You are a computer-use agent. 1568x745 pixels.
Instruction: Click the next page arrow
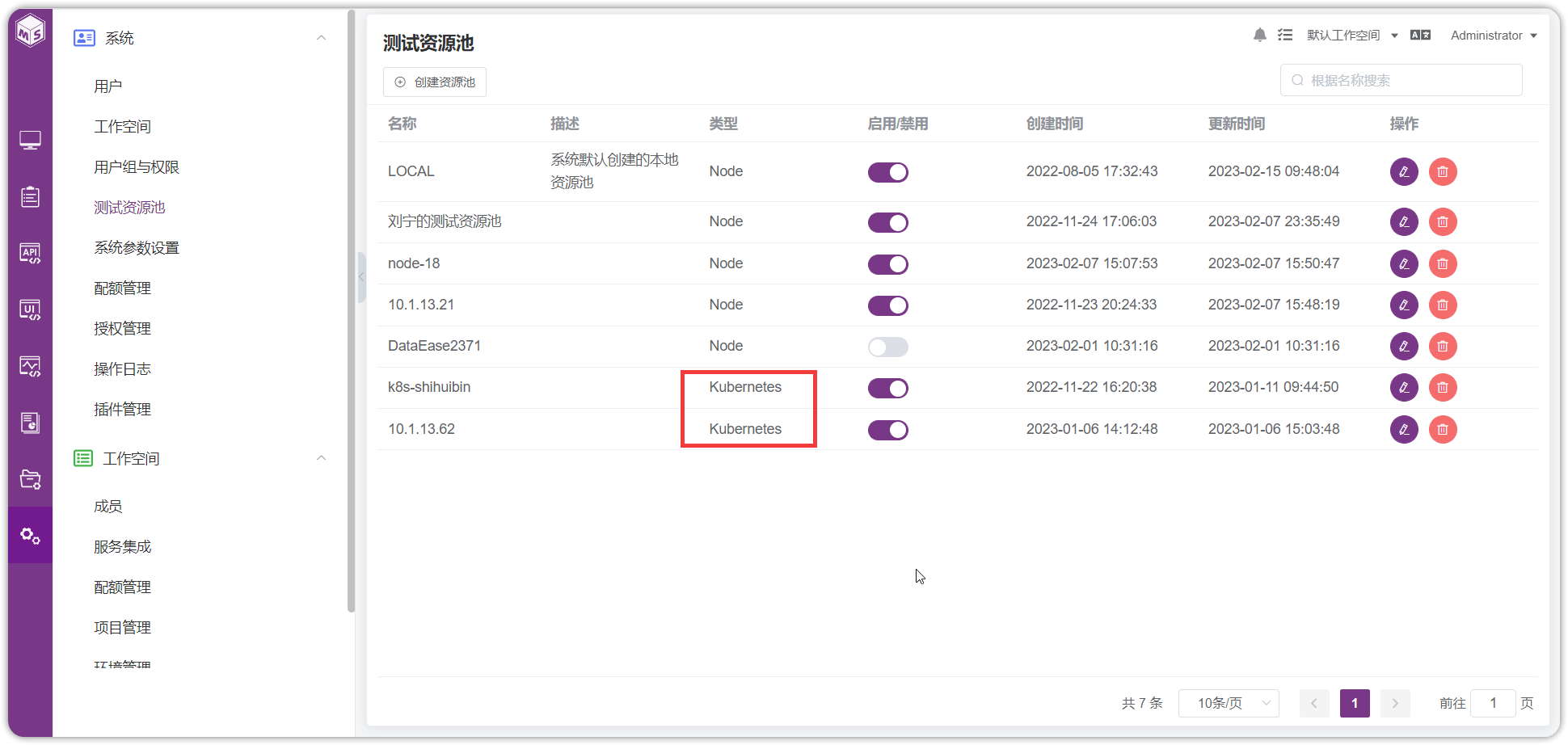click(1395, 703)
